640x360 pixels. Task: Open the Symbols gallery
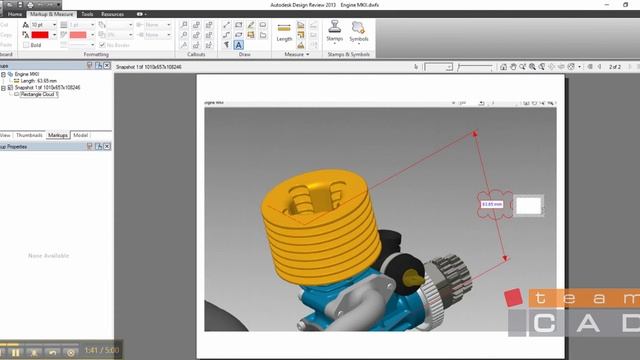[x=358, y=32]
